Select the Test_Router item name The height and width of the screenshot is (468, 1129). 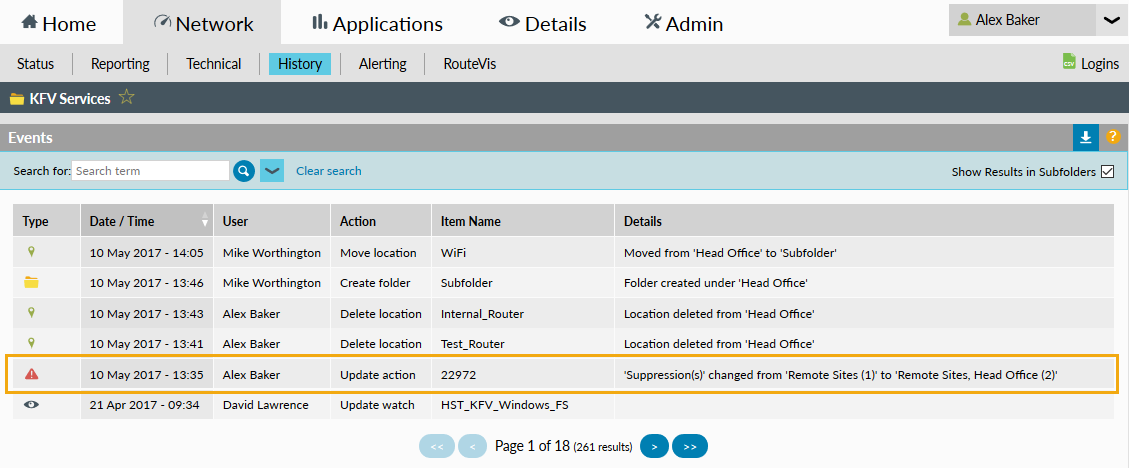click(x=472, y=344)
